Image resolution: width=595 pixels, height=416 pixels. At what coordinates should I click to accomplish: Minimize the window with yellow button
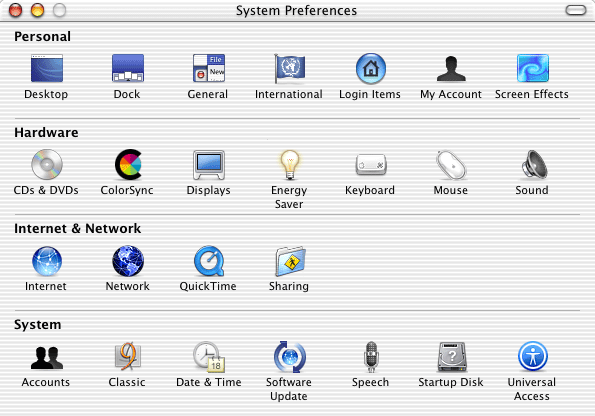click(37, 10)
